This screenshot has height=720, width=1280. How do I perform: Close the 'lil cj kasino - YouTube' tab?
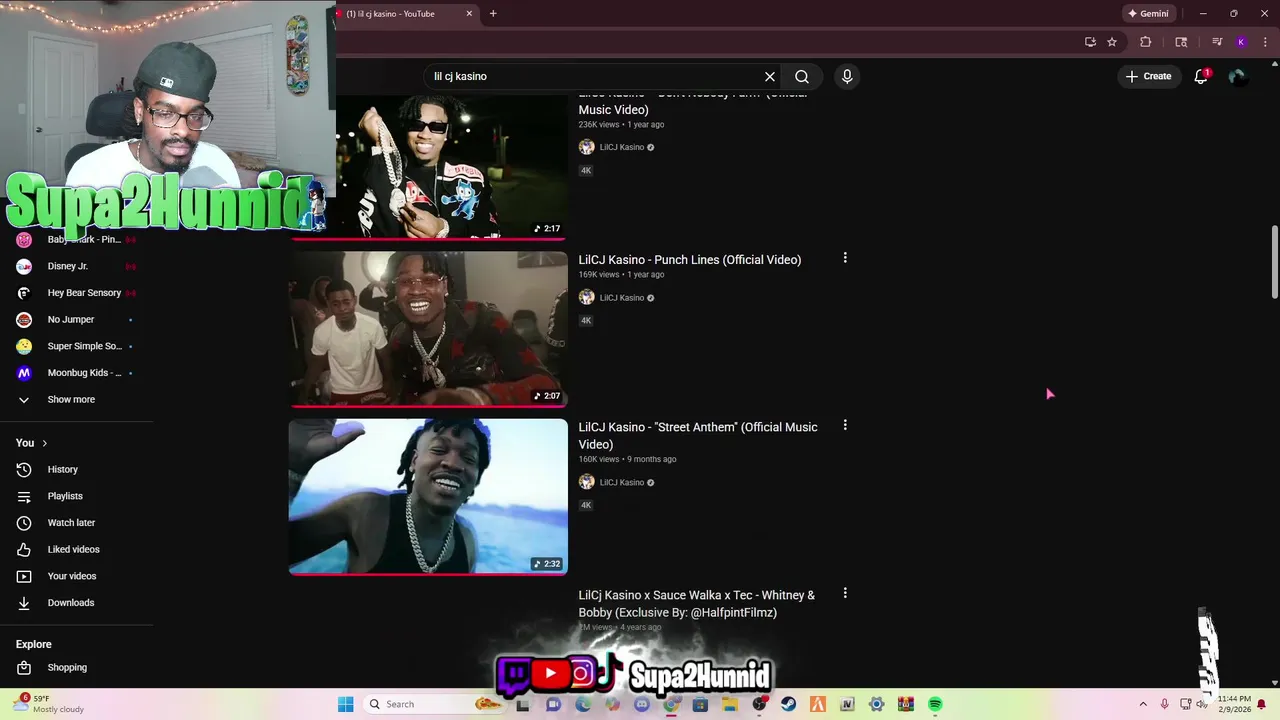click(469, 14)
